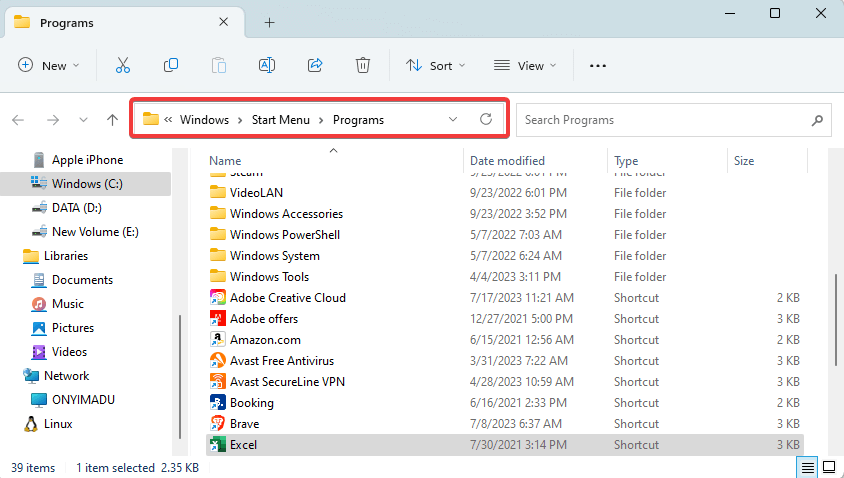Open the See more options menu
Viewport: 844px width, 478px height.
coord(598,66)
